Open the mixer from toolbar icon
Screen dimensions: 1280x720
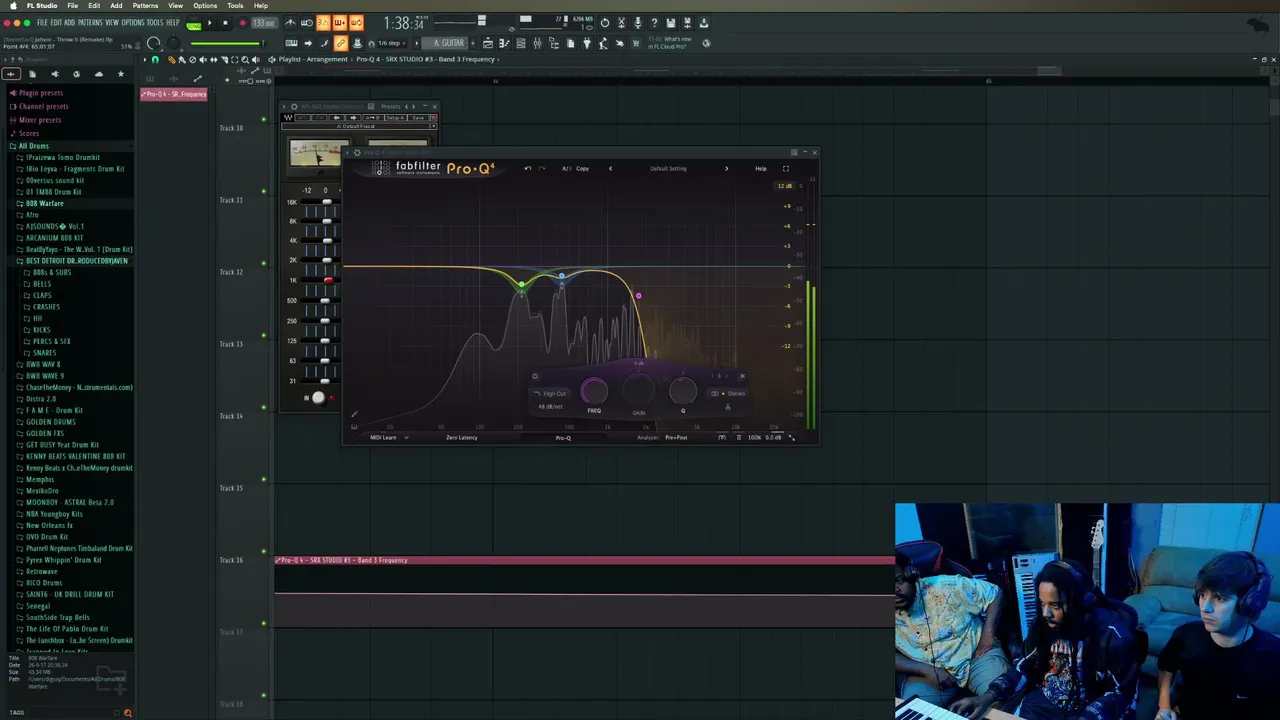coord(537,43)
